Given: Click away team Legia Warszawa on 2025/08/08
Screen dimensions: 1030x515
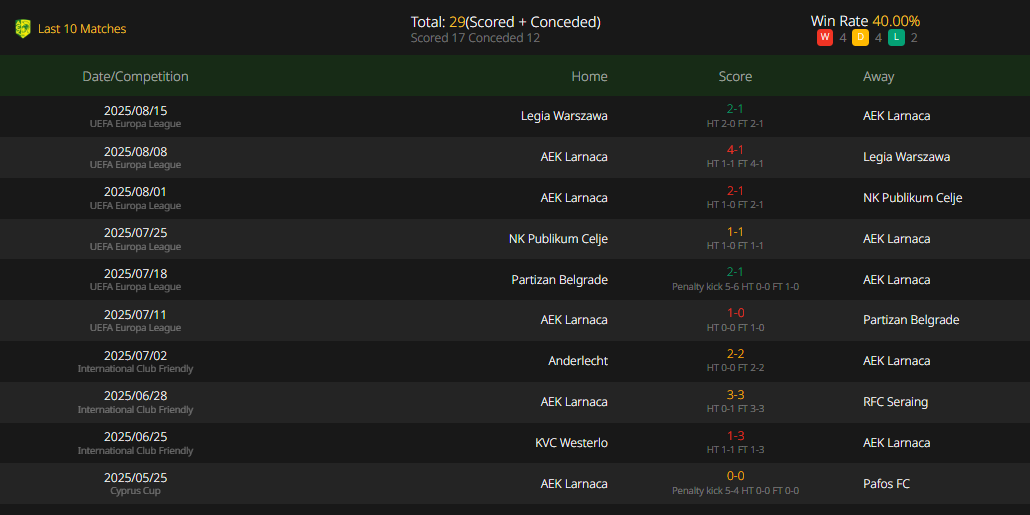Looking at the screenshot, I should click(907, 157).
